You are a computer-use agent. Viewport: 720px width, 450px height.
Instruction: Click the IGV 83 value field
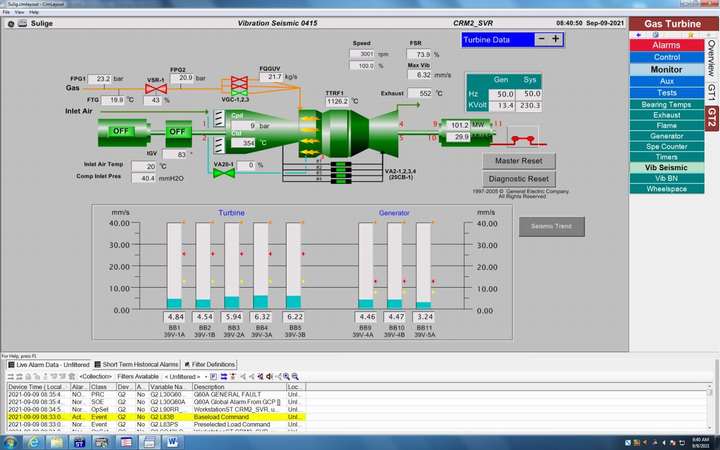click(175, 155)
